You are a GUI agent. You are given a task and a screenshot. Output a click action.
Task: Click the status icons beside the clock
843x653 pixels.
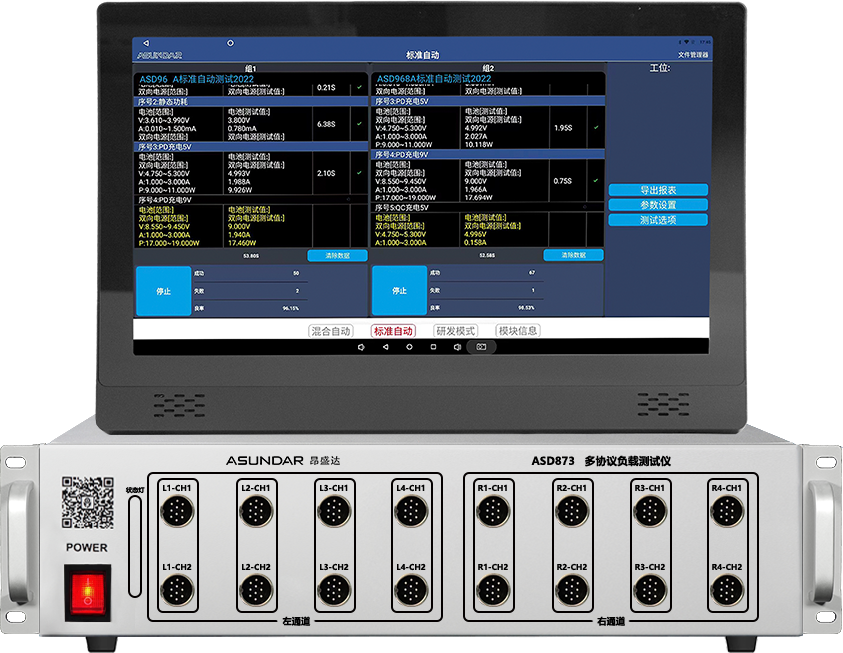pyautogui.click(x=686, y=42)
